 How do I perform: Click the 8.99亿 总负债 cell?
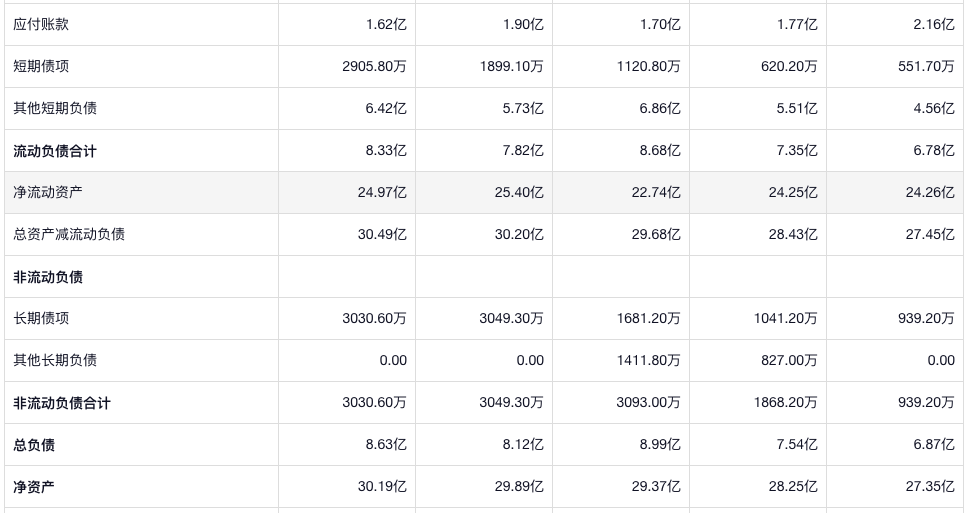pyautogui.click(x=660, y=445)
